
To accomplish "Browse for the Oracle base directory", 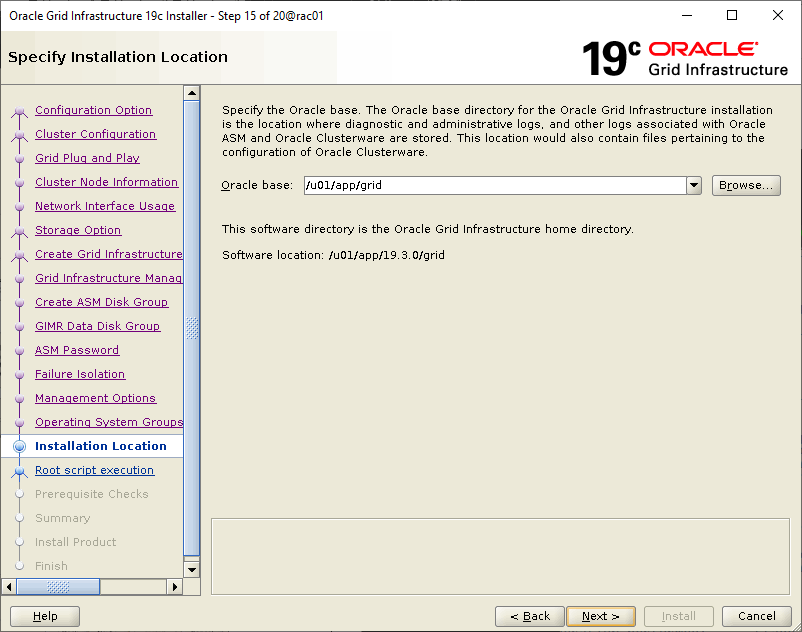I will 746,185.
